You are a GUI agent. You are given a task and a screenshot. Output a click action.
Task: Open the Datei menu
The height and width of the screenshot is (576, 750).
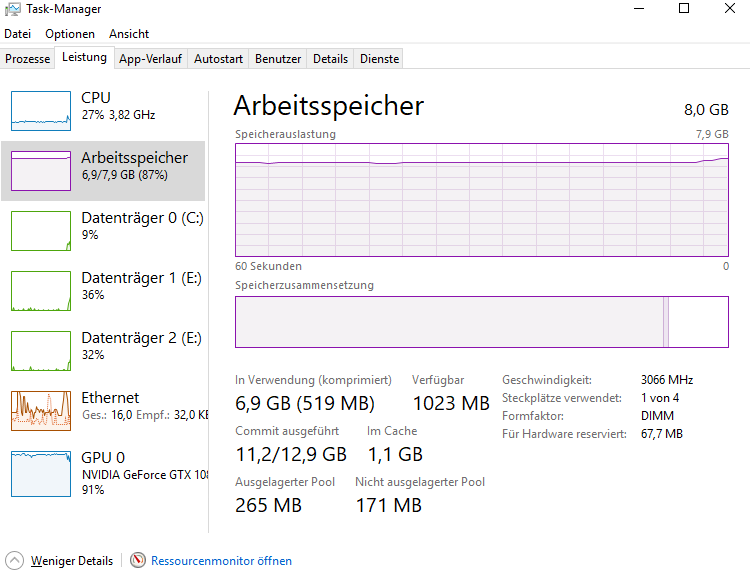[x=18, y=34]
